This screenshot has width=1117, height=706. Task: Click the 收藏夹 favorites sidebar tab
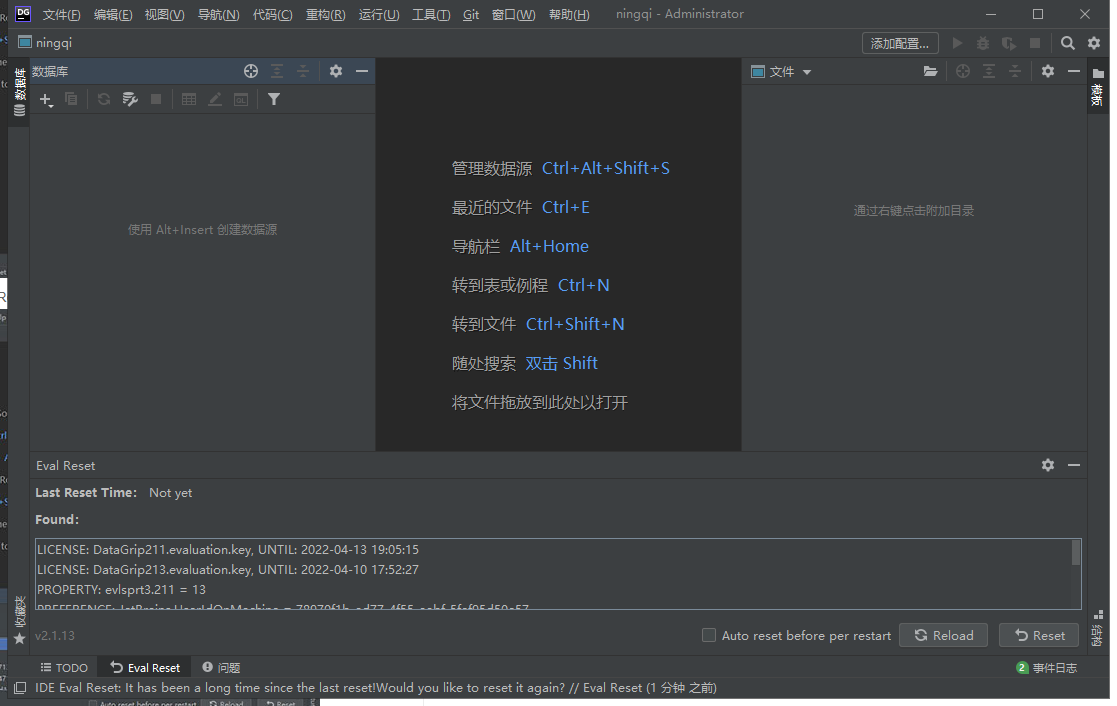[x=19, y=620]
